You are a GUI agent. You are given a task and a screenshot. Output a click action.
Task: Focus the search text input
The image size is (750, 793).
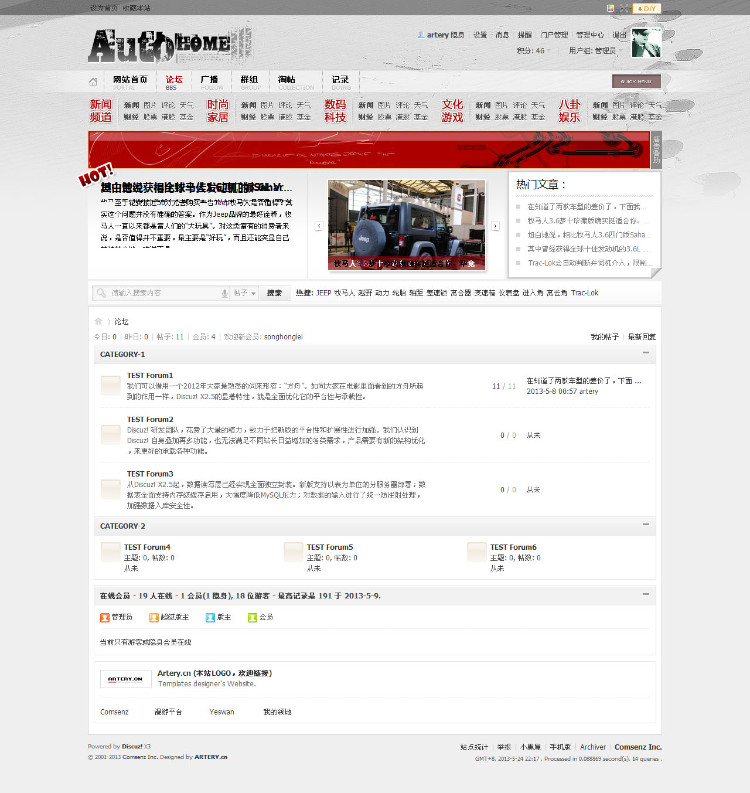[163, 293]
